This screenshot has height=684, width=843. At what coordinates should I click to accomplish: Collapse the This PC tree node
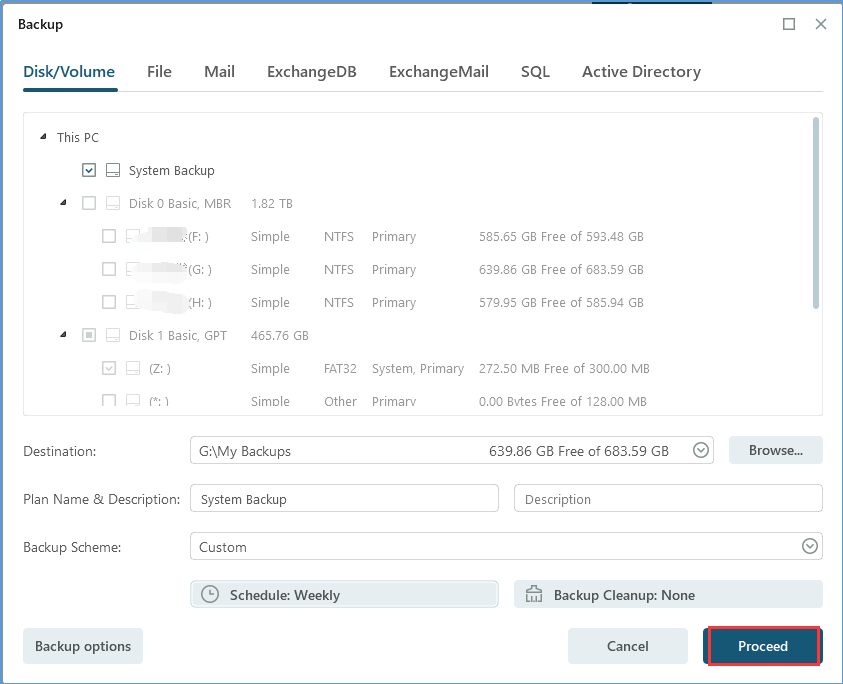coord(43,137)
